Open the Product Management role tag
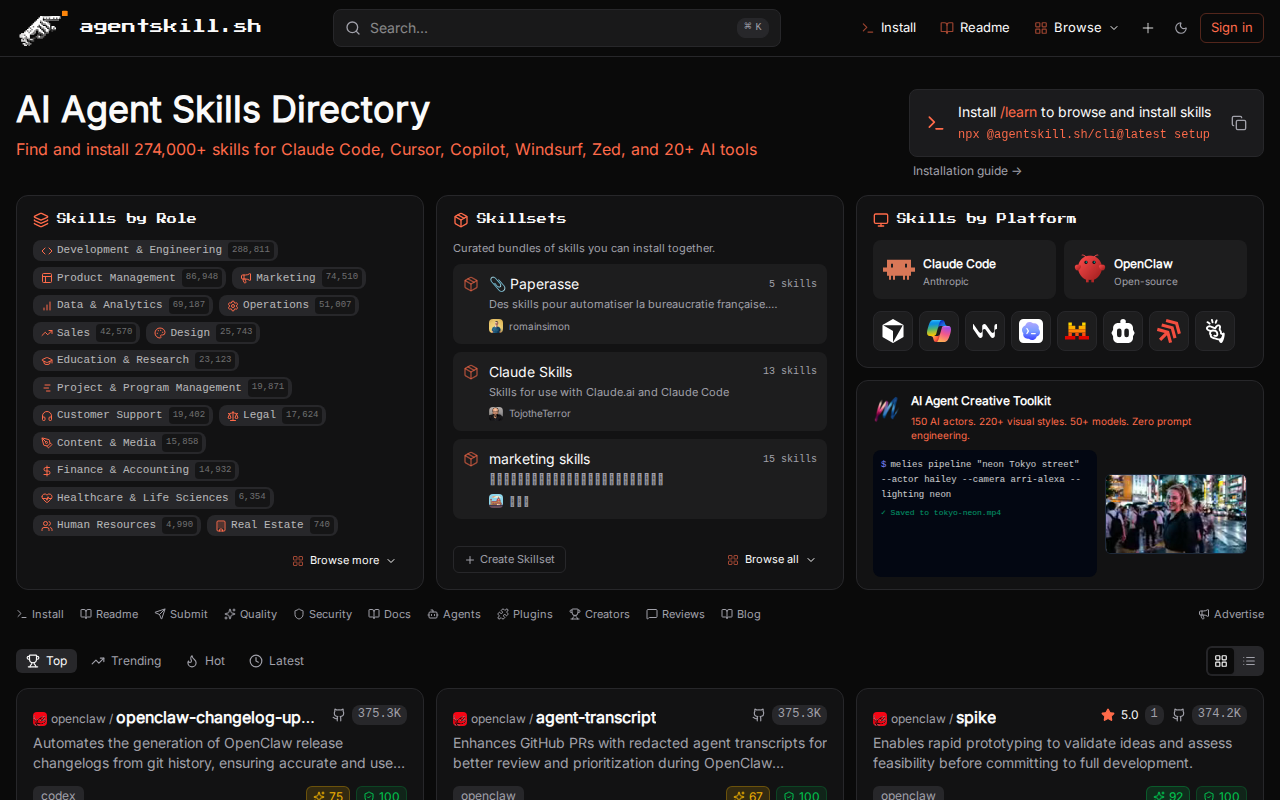 tap(129, 277)
